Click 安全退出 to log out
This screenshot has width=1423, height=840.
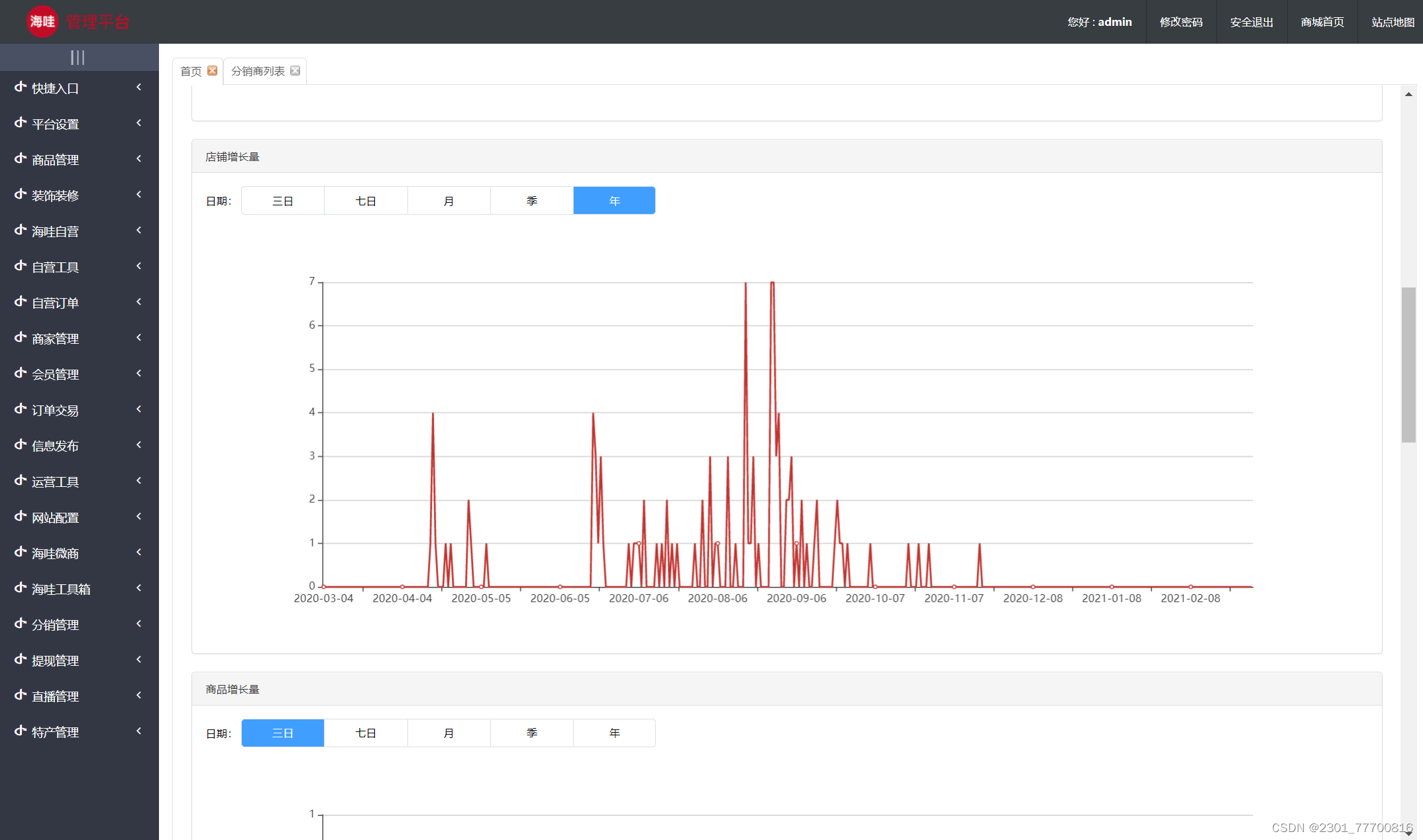(1251, 22)
